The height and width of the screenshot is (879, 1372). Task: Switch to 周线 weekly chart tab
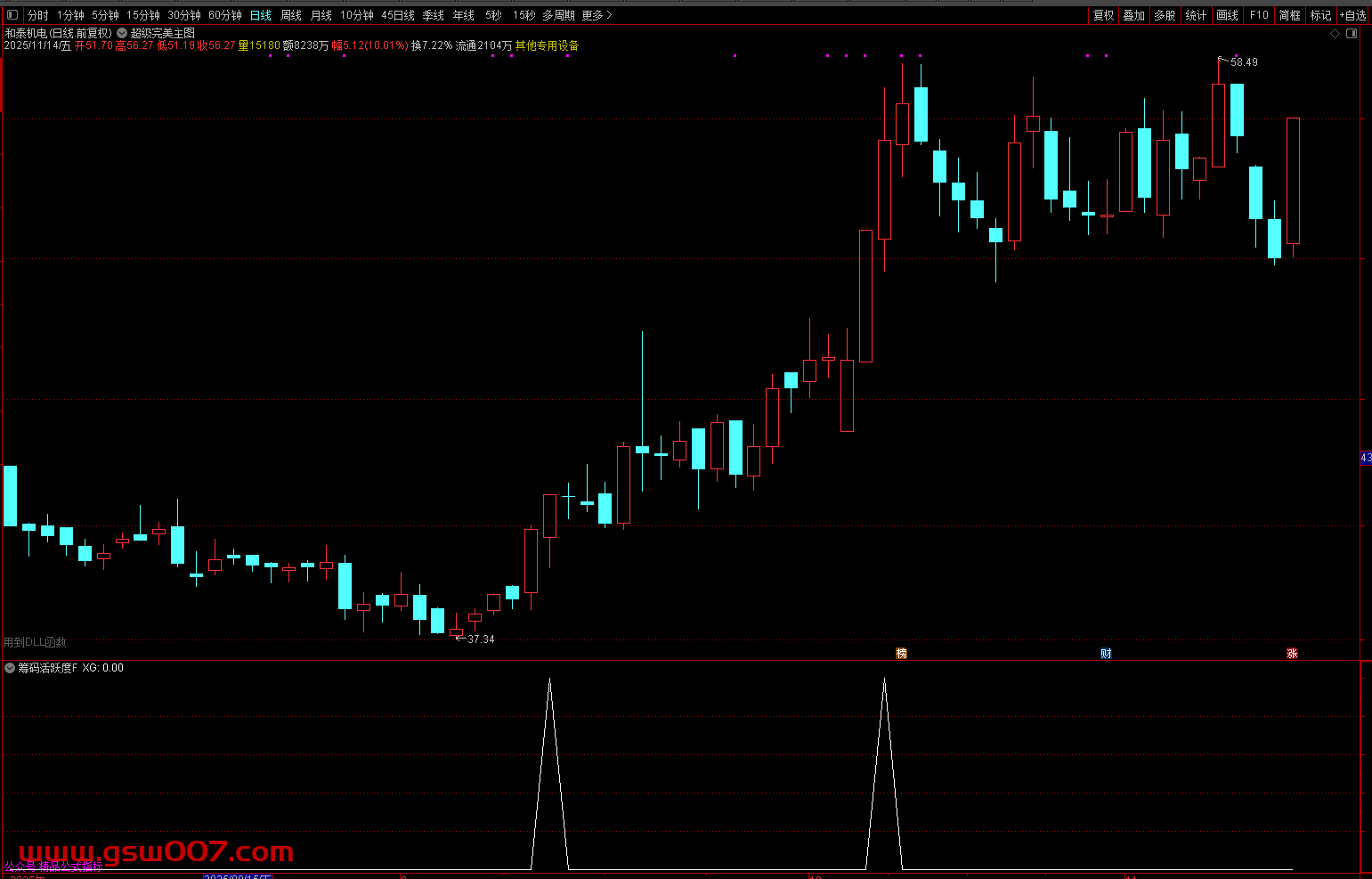(291, 15)
